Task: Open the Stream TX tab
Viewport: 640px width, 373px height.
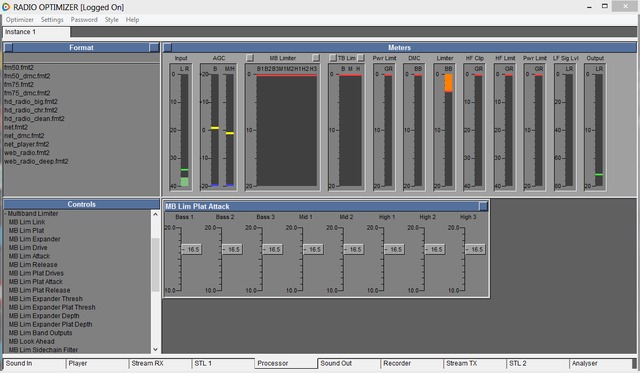Action: click(474, 363)
